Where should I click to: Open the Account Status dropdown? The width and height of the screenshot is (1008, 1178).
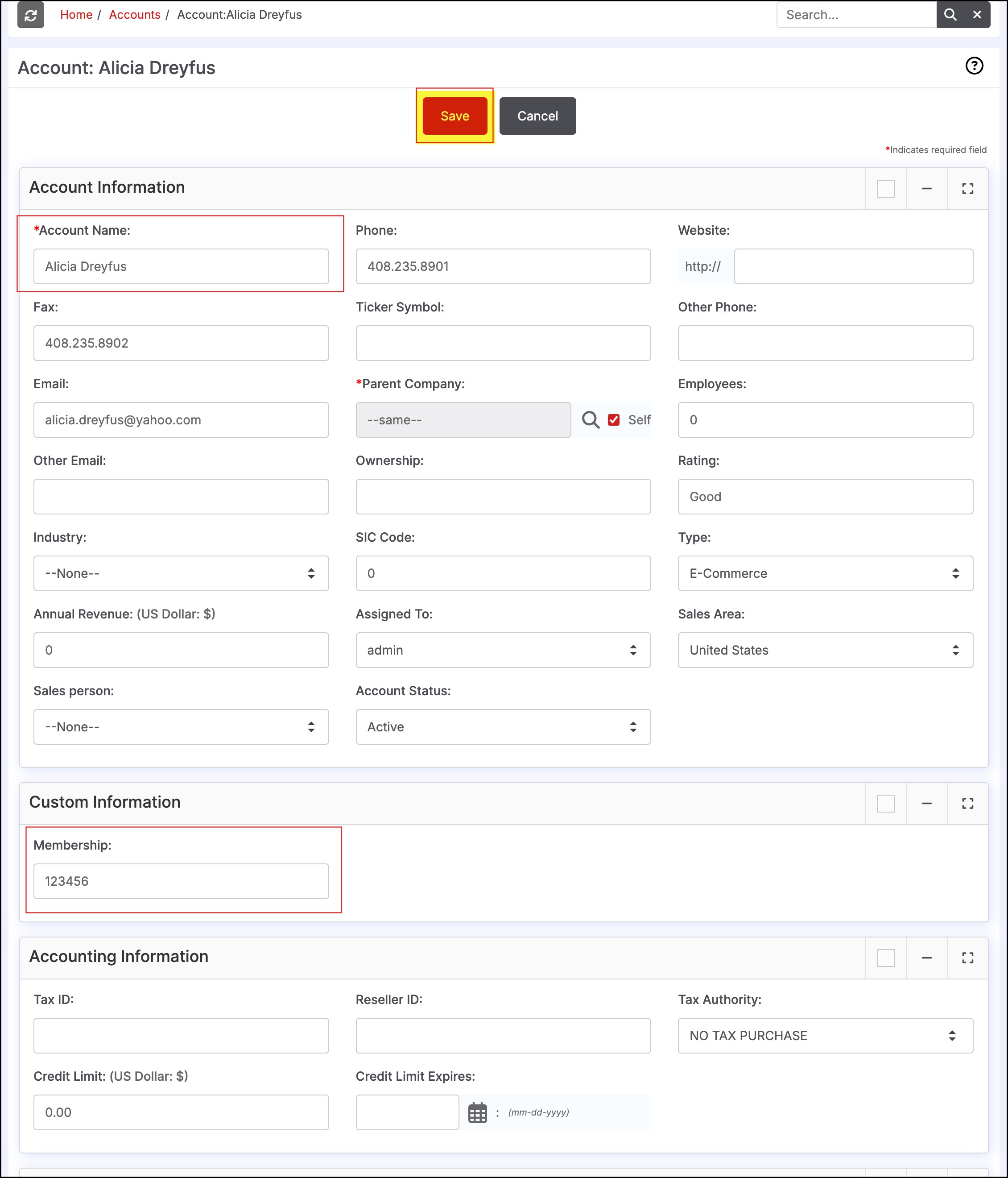click(x=503, y=726)
